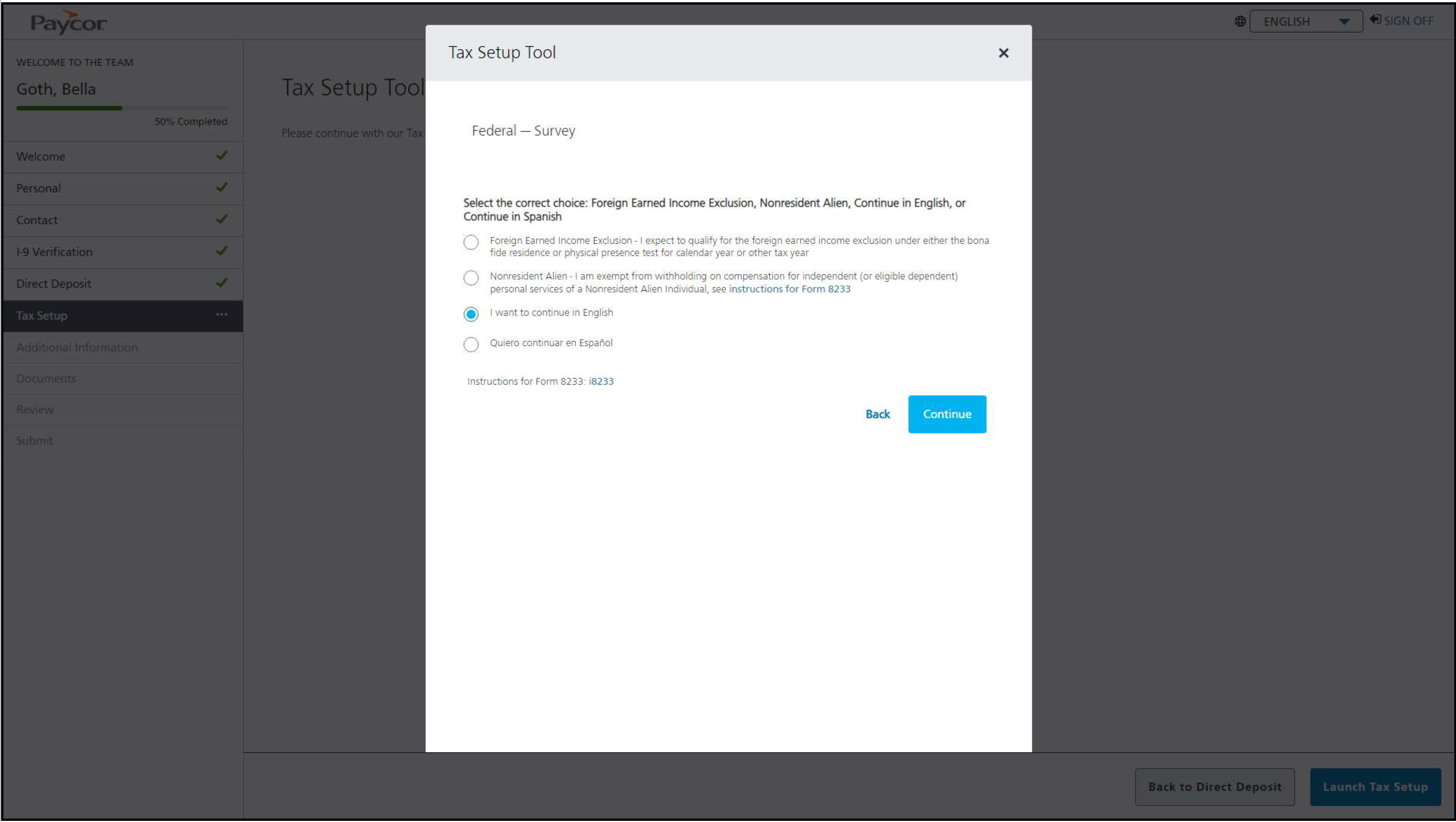Select I want to continue in English
Image resolution: width=1456 pixels, height=822 pixels.
tap(471, 314)
